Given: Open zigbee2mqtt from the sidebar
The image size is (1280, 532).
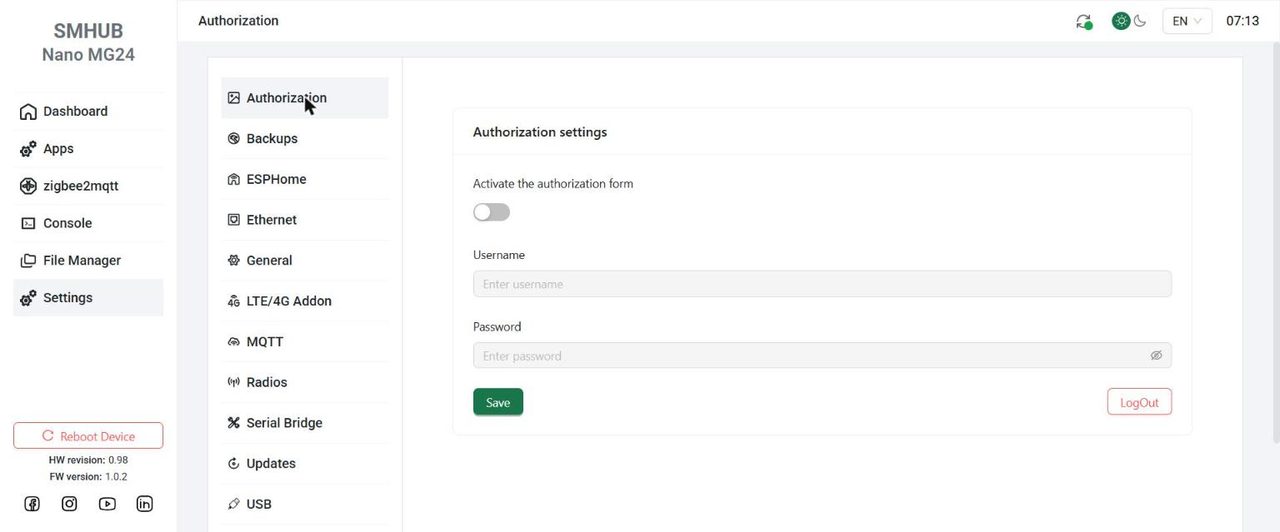Looking at the screenshot, I should tap(88, 186).
